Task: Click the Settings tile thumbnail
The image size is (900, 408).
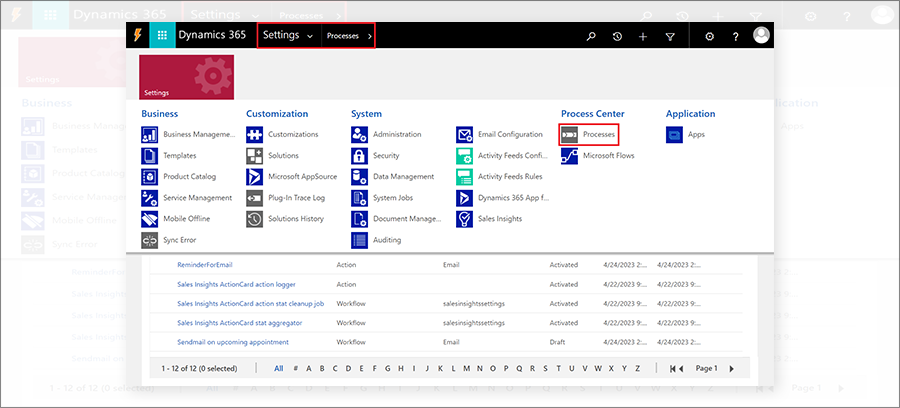Action: pos(186,76)
